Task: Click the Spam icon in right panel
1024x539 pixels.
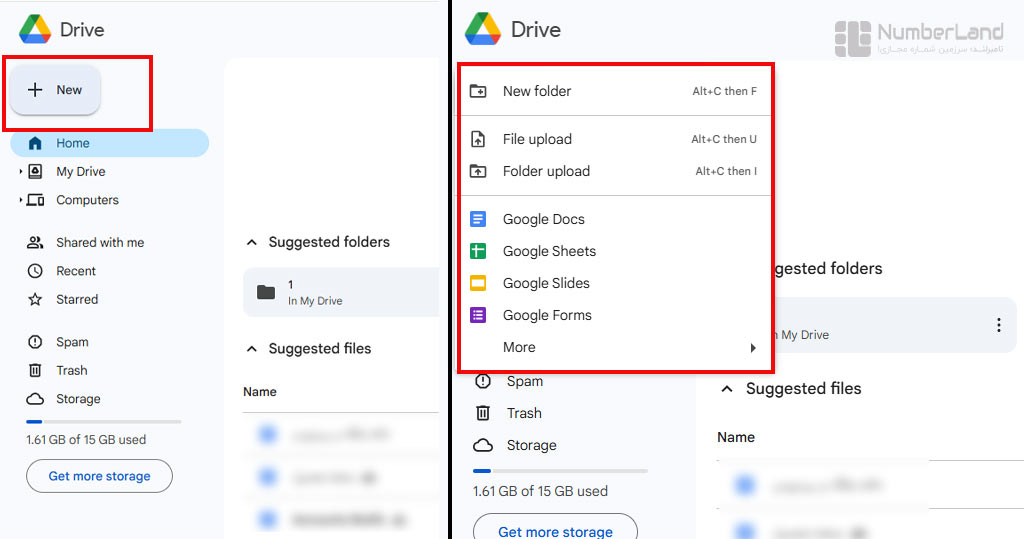Action: tap(483, 381)
